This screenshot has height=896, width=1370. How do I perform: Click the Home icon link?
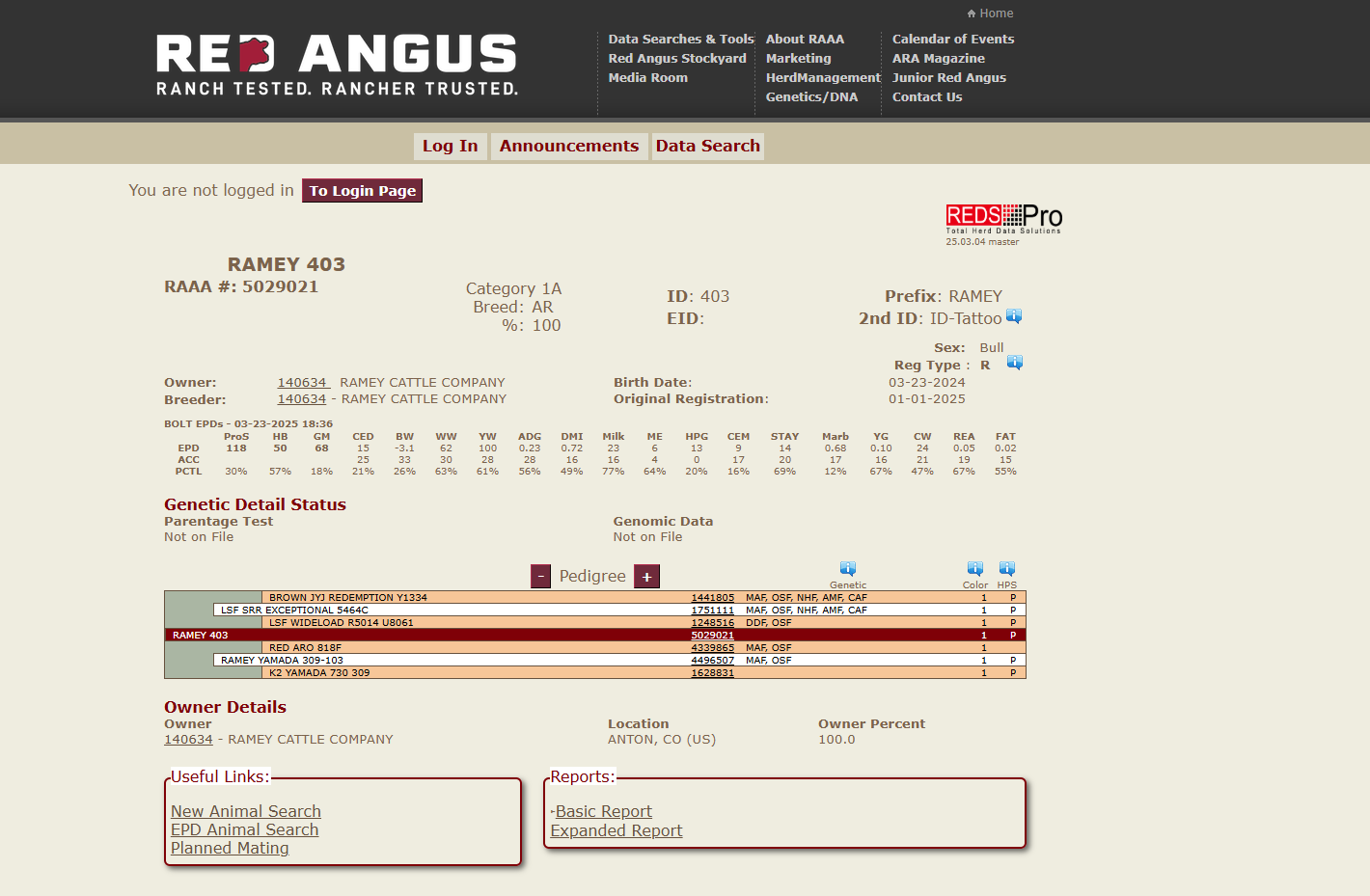pos(990,14)
